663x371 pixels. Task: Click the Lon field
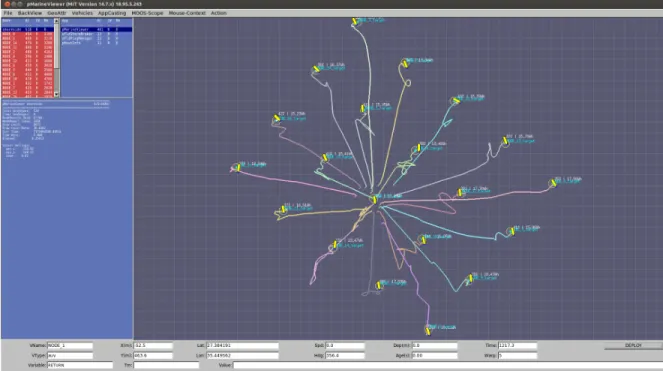pyautogui.click(x=242, y=355)
